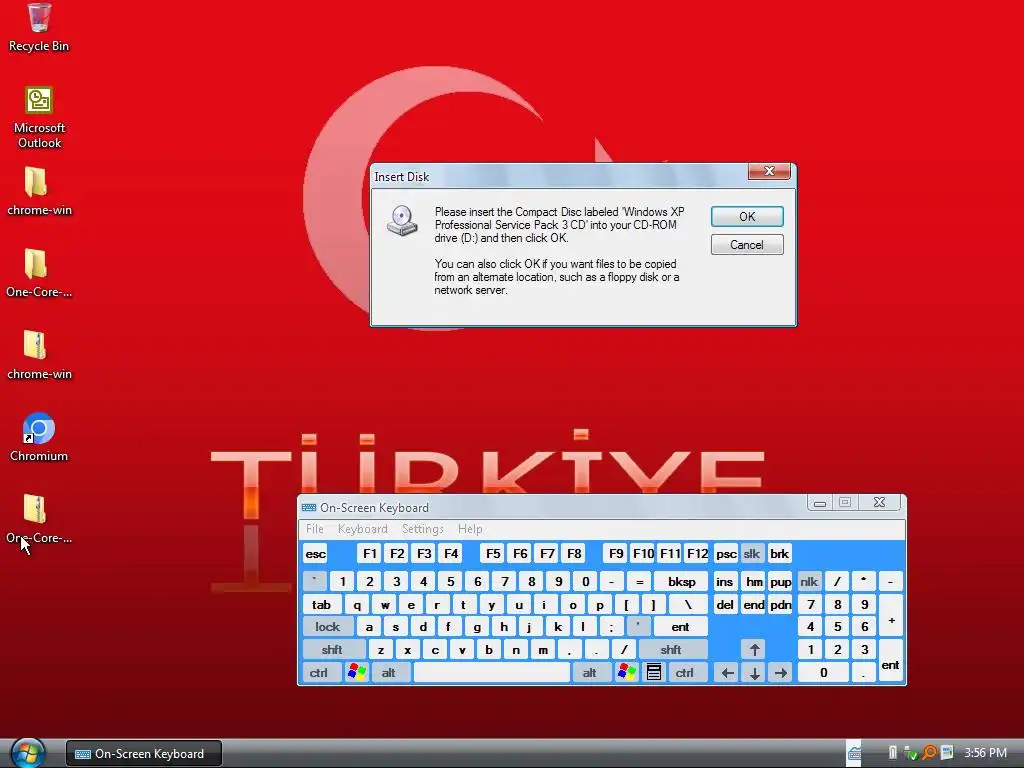Toggle the left shft key
Viewport: 1024px width, 768px height.
(x=332, y=649)
